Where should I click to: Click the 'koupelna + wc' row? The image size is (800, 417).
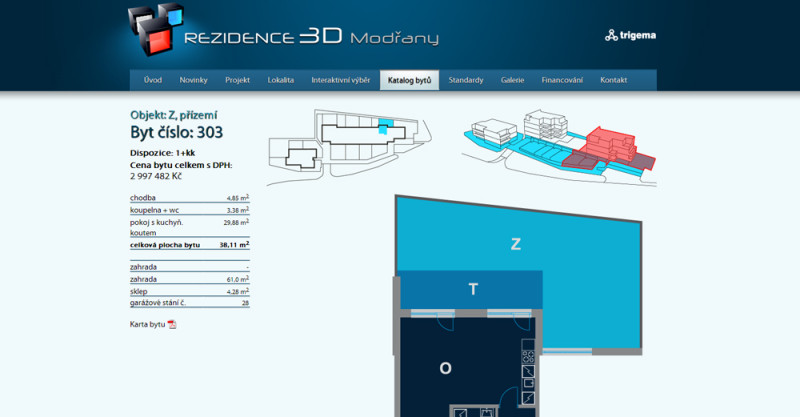coord(189,210)
